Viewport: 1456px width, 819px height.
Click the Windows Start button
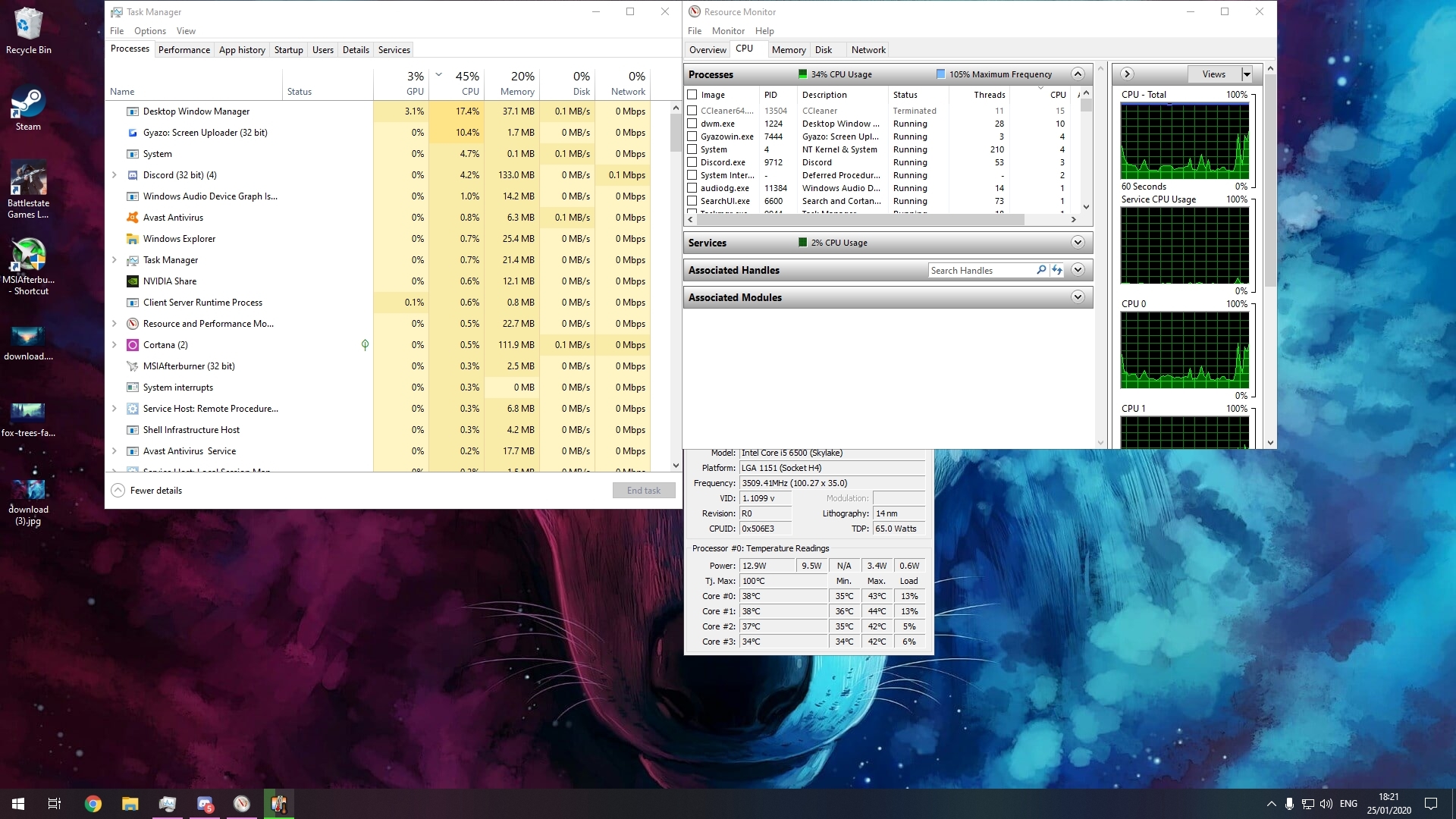(18, 804)
